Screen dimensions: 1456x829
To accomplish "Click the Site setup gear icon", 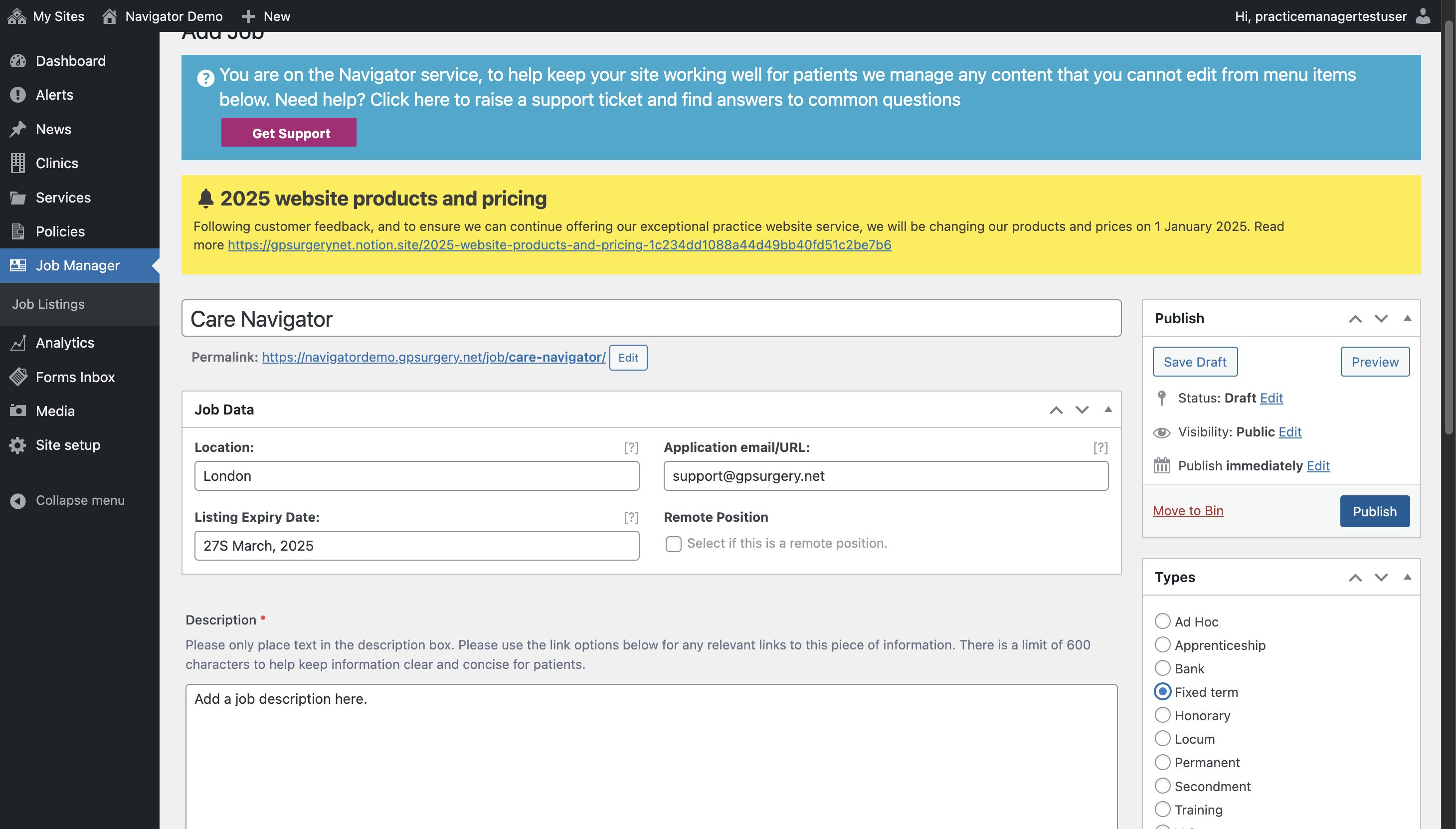I will point(17,444).
